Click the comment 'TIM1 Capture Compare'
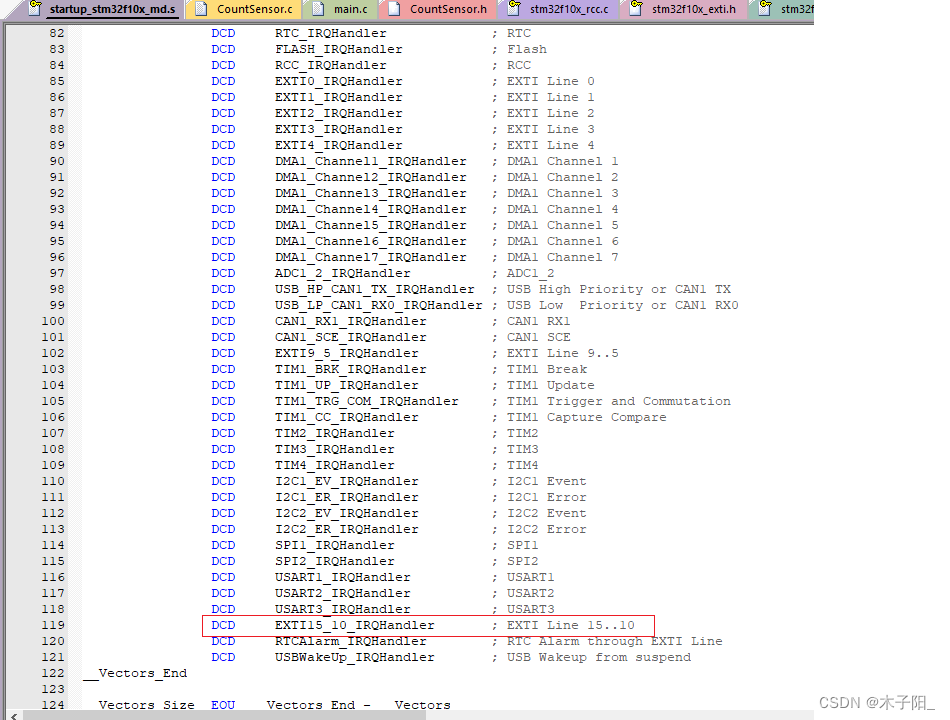950x720 pixels. click(x=586, y=418)
